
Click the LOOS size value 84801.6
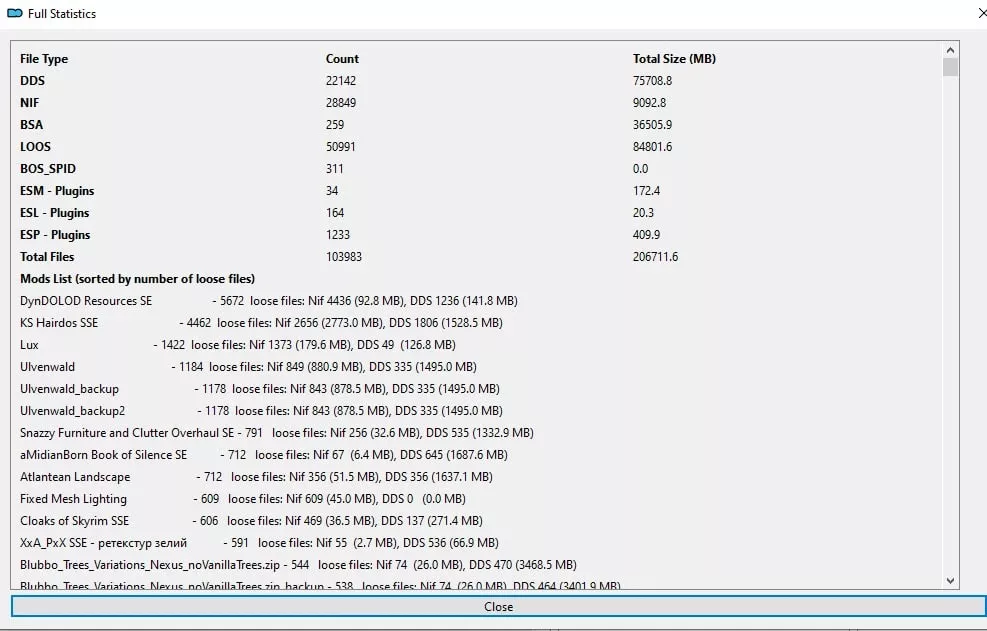(x=652, y=147)
